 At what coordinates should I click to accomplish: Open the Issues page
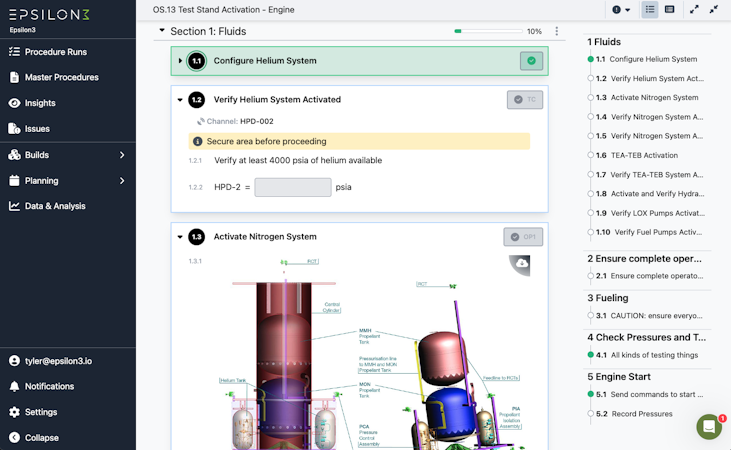pyautogui.click(x=37, y=129)
